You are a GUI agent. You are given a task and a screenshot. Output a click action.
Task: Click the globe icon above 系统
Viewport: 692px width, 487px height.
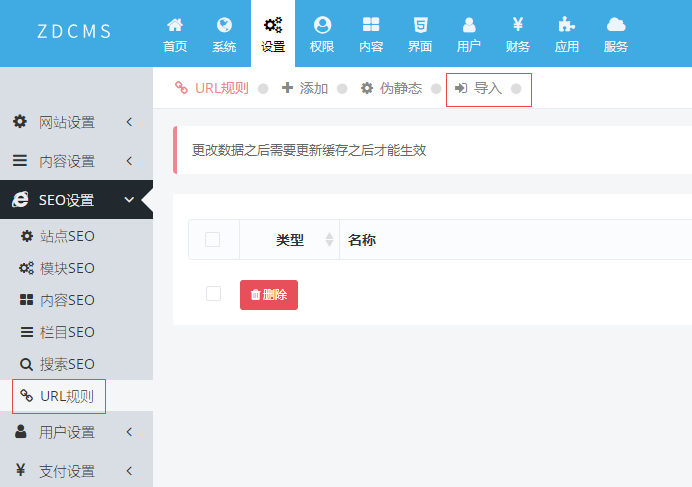pyautogui.click(x=224, y=25)
